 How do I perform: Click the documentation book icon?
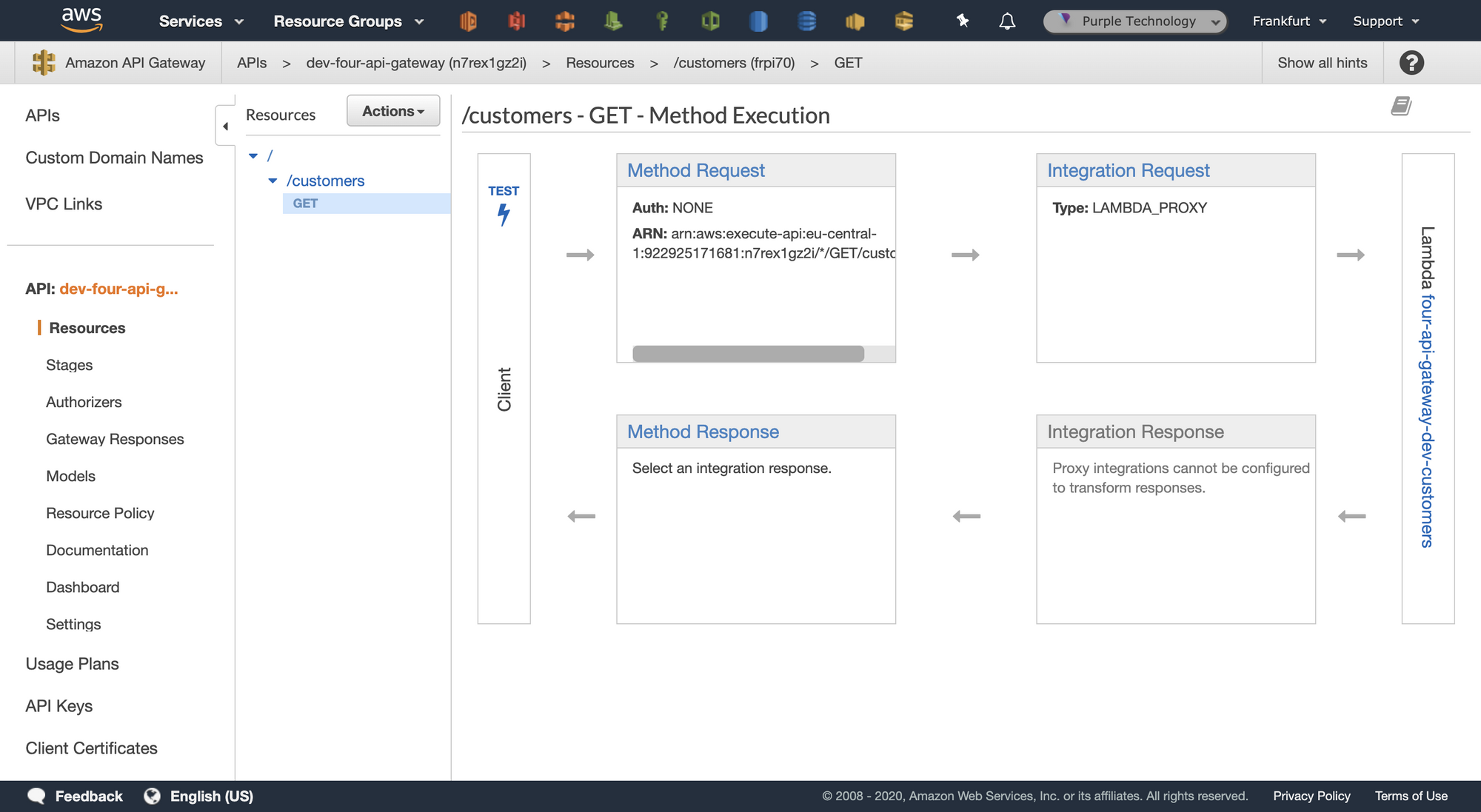(1401, 107)
